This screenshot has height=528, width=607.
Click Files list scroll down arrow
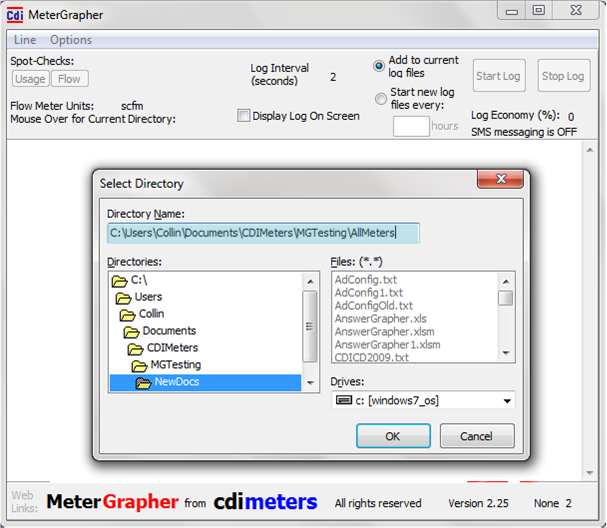pyautogui.click(x=506, y=352)
